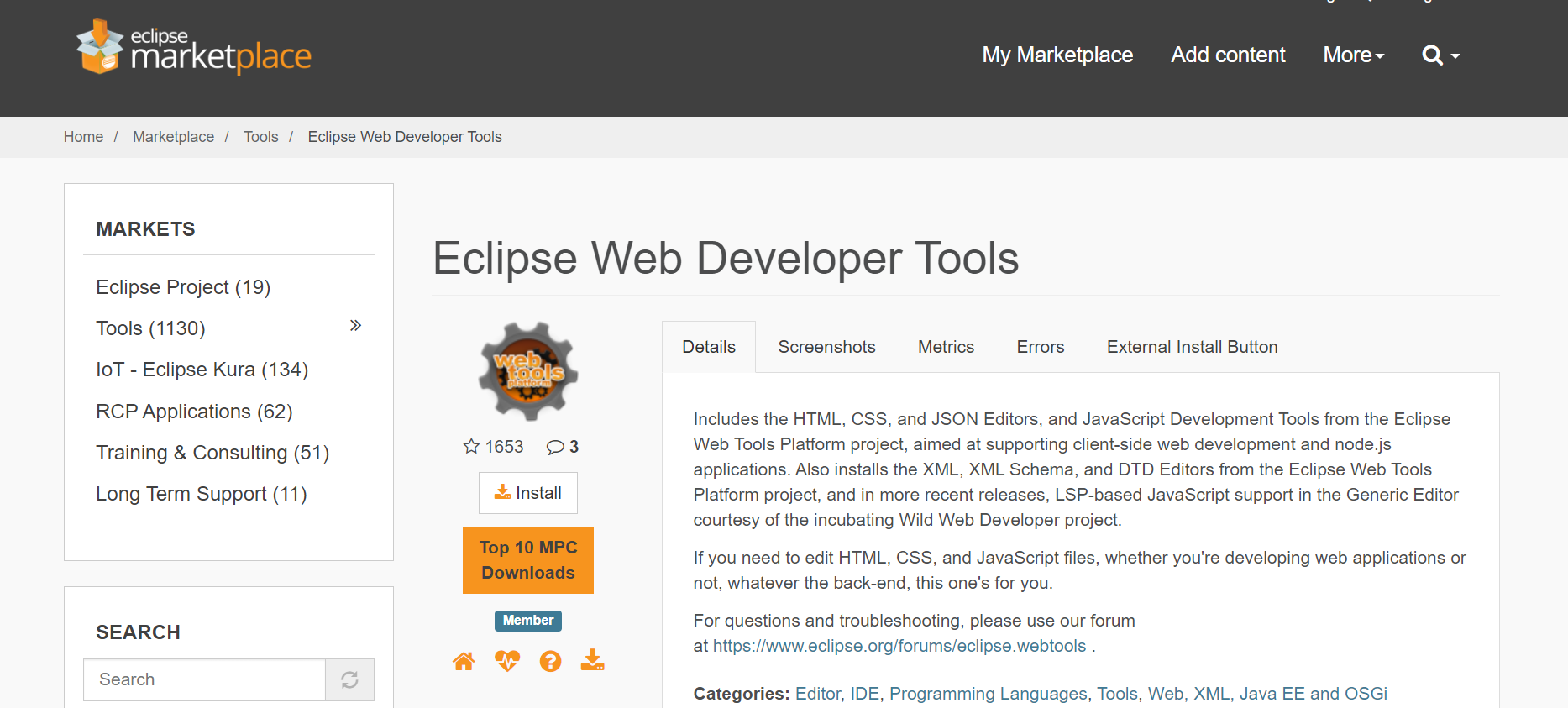
Task: Open the Web category link
Action: pyautogui.click(x=1166, y=694)
